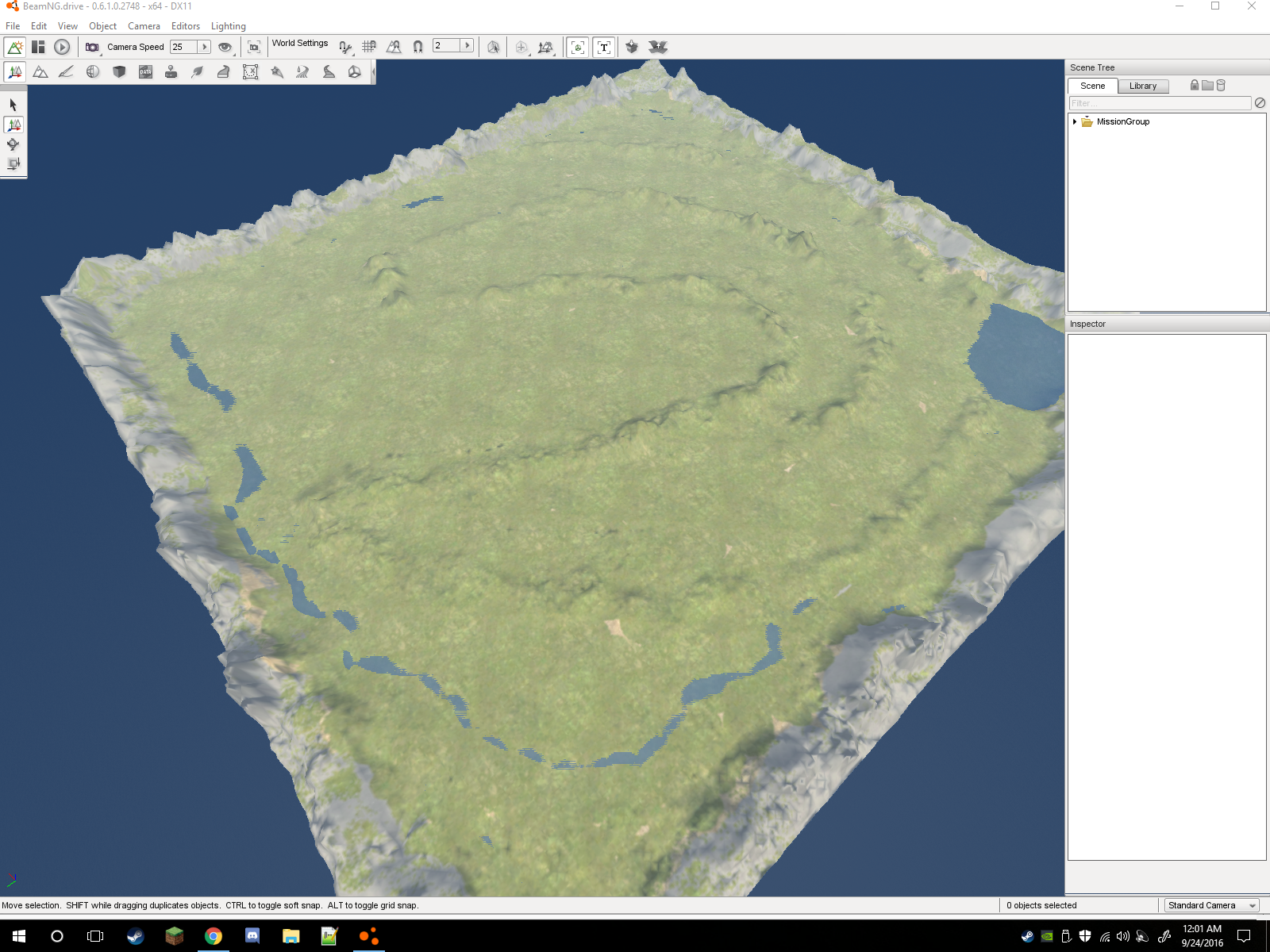Select the Object Editor tool
The width and height of the screenshot is (1270, 952).
(14, 72)
